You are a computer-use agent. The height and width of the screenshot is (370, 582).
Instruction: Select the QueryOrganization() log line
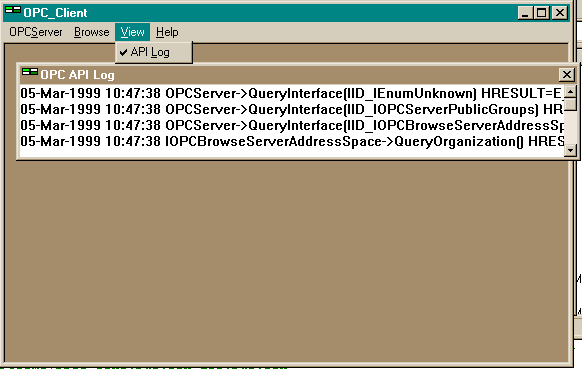click(x=292, y=141)
